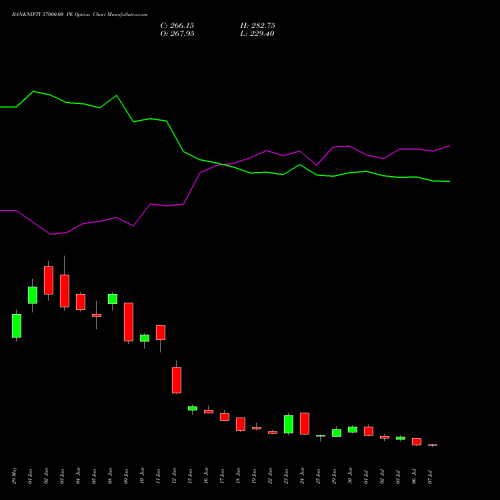Click the red candle above the 12 Jun label

pyautogui.click(x=177, y=380)
